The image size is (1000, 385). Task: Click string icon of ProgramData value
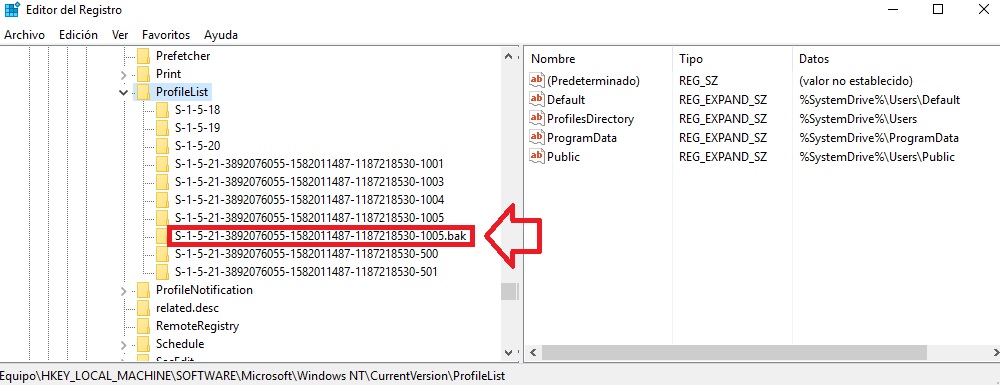coord(537,138)
